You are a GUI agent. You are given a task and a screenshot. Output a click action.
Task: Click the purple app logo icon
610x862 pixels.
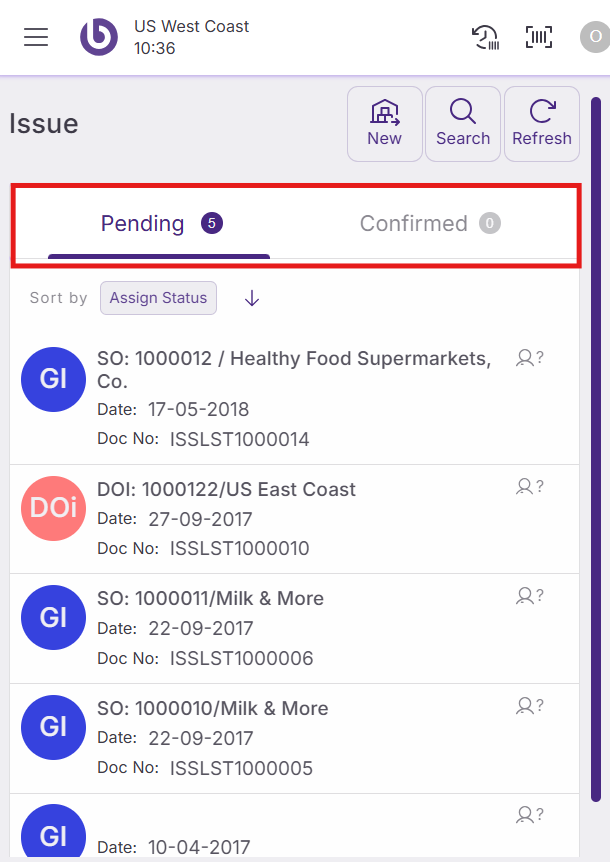99,37
